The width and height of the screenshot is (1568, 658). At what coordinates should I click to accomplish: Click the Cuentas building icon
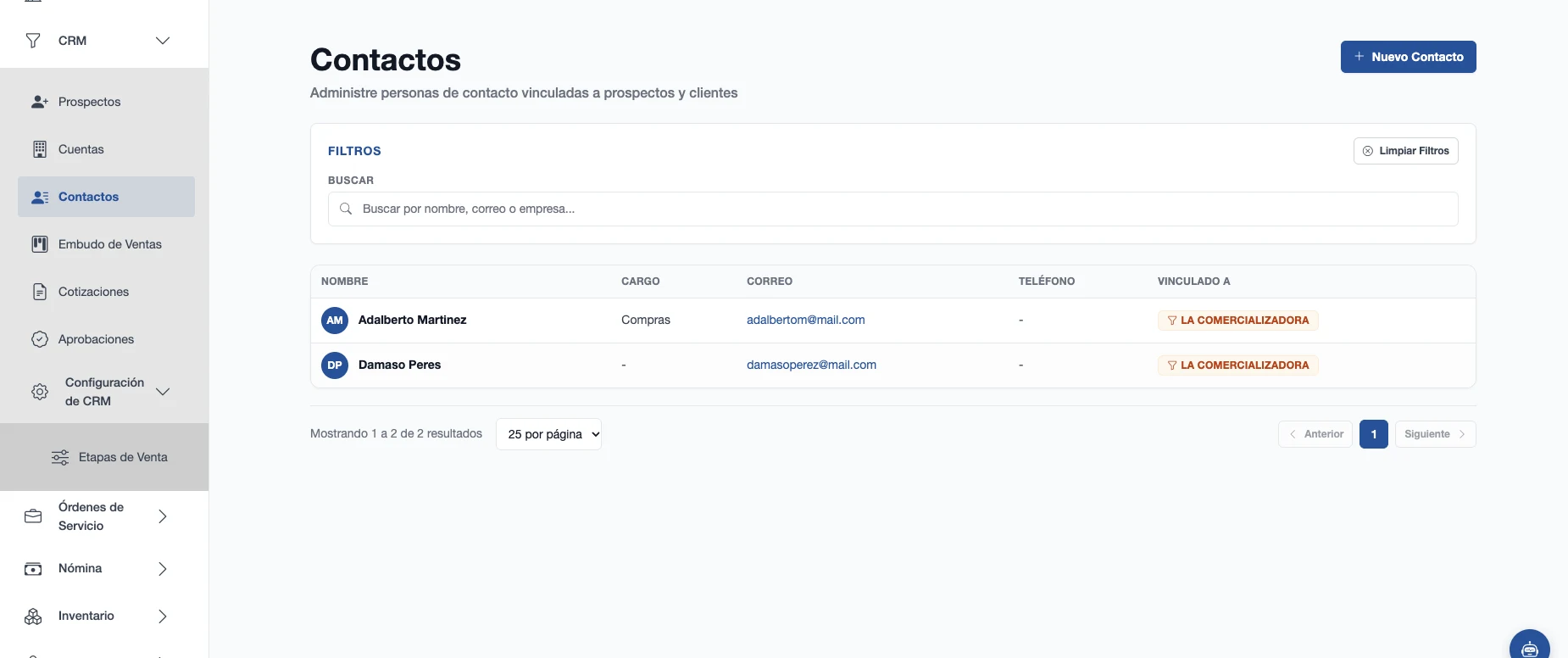[x=40, y=149]
